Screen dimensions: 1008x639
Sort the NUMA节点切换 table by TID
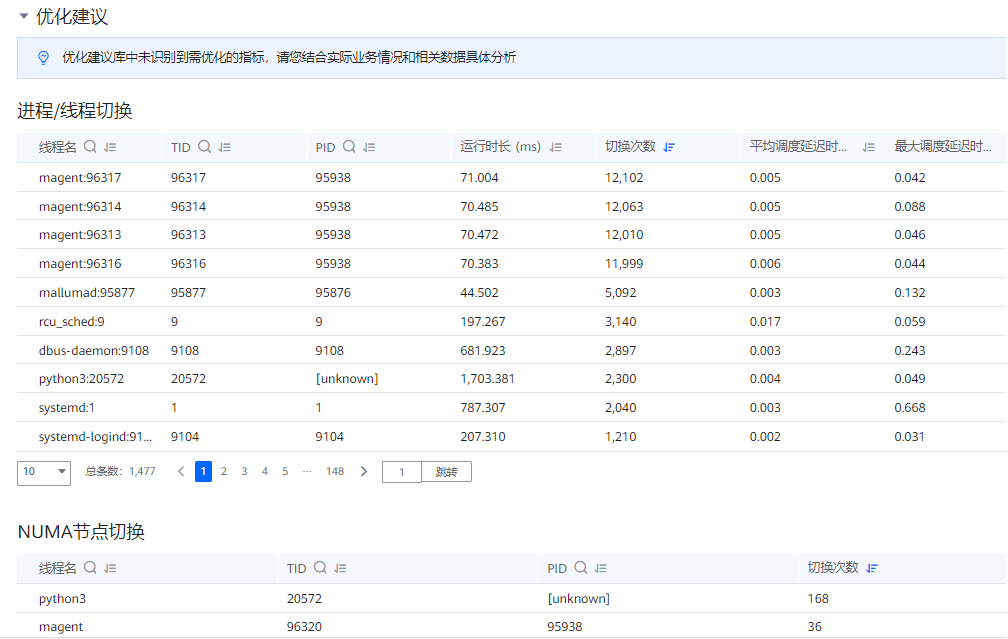[x=340, y=568]
